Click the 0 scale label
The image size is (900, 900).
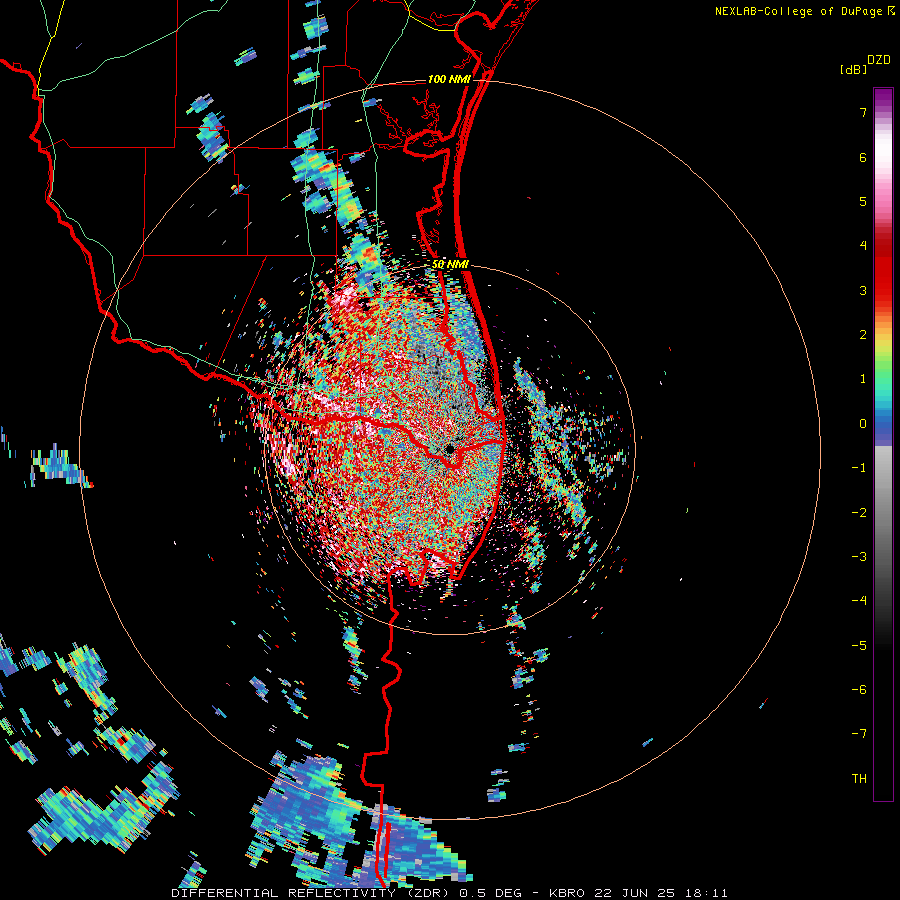pos(863,424)
